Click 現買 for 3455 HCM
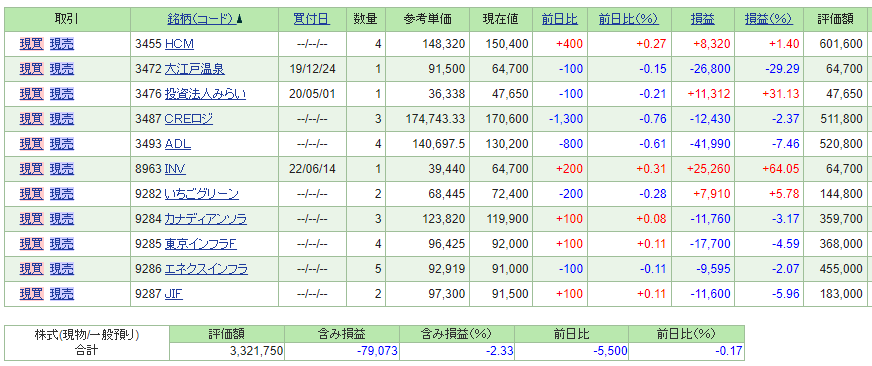 point(31,44)
